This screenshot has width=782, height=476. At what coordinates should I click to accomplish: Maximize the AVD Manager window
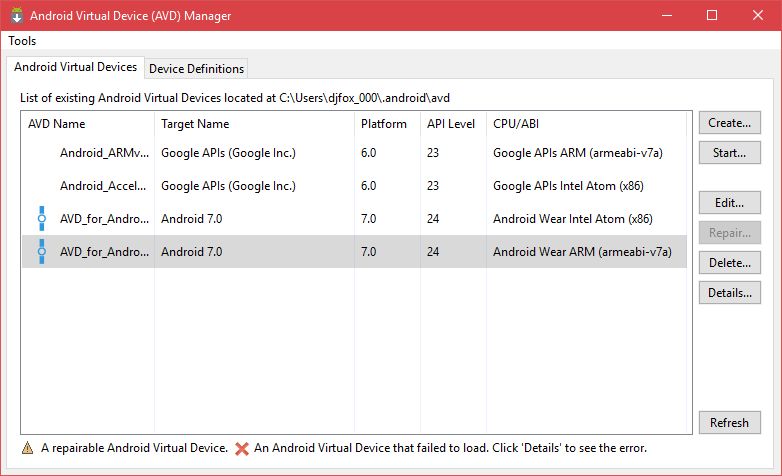click(712, 15)
